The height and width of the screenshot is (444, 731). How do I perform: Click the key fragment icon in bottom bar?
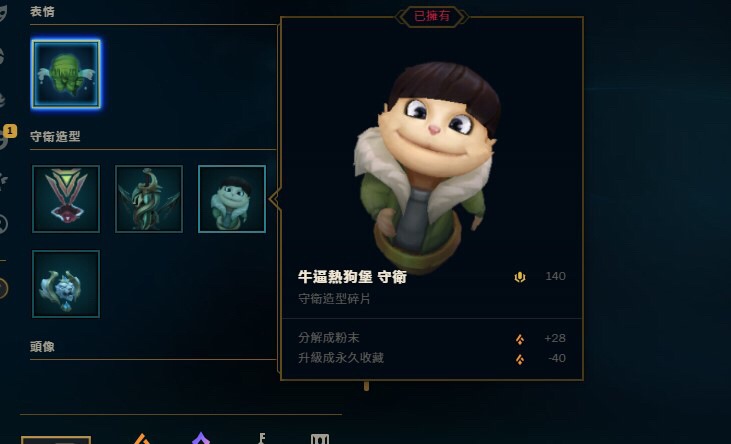click(262, 438)
